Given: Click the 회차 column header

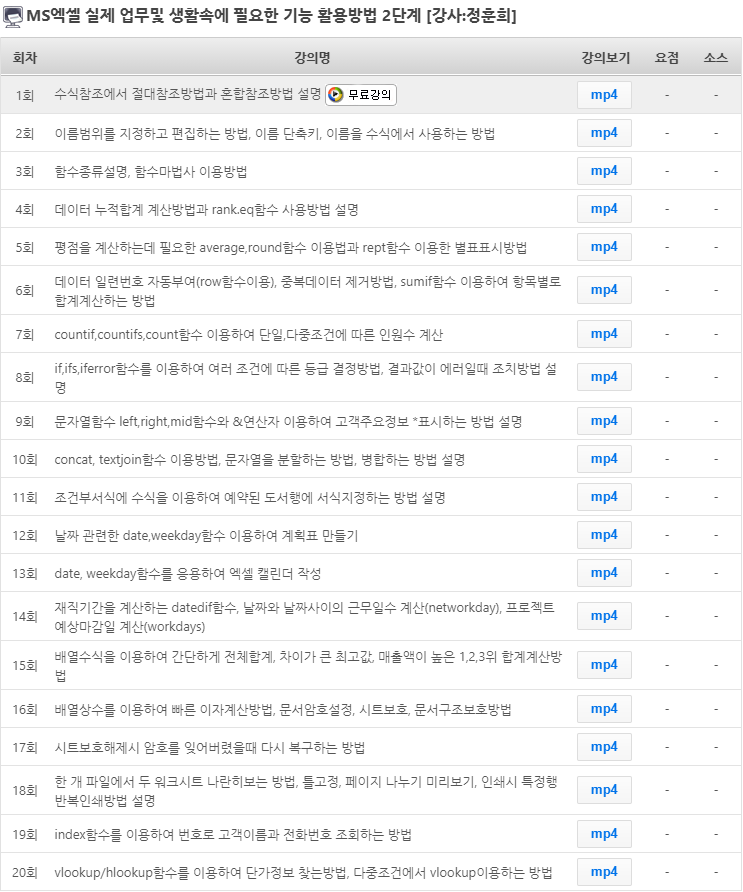Looking at the screenshot, I should point(25,57).
